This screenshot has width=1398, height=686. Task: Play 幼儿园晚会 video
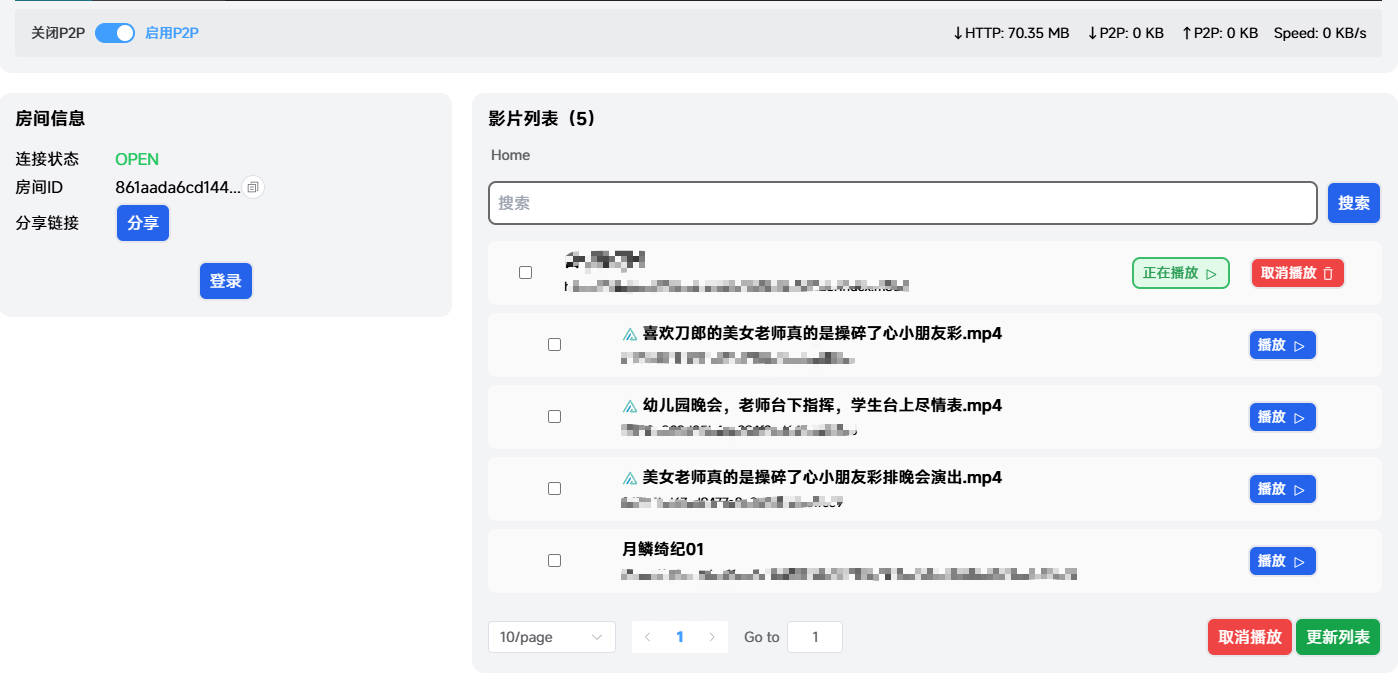[x=1282, y=417]
